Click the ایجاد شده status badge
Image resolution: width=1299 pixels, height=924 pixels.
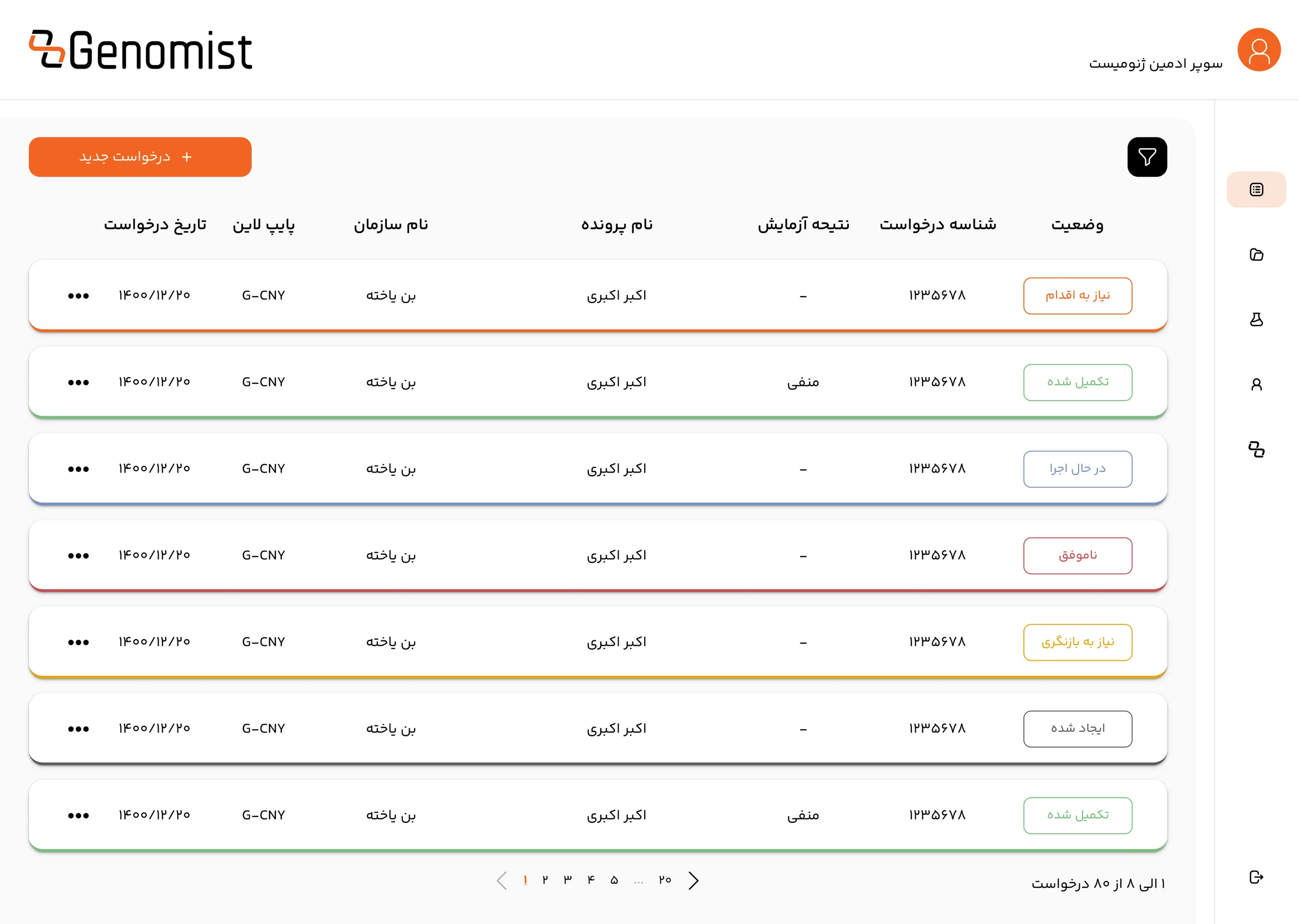(1077, 729)
